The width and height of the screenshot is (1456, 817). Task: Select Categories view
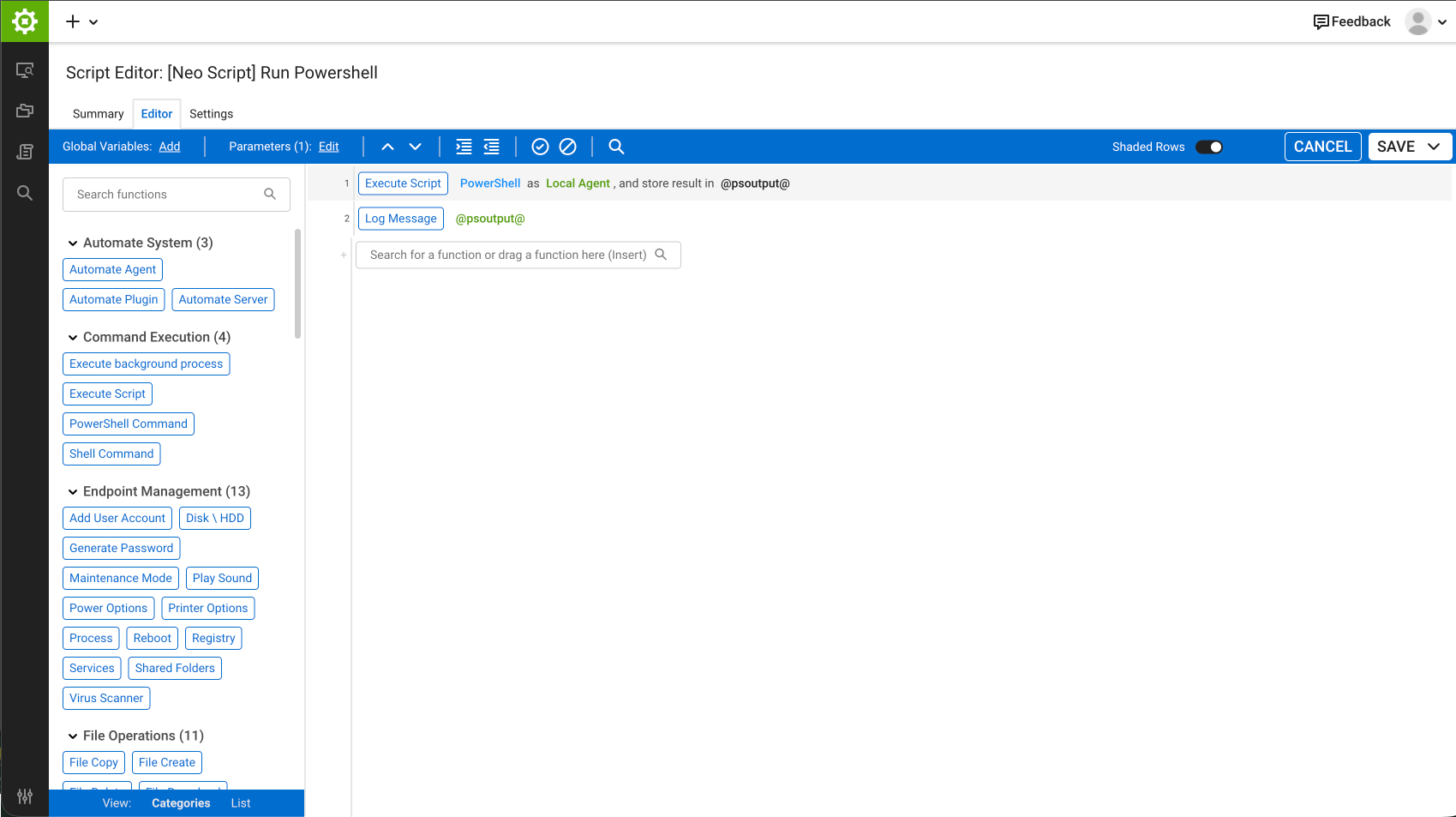click(181, 803)
